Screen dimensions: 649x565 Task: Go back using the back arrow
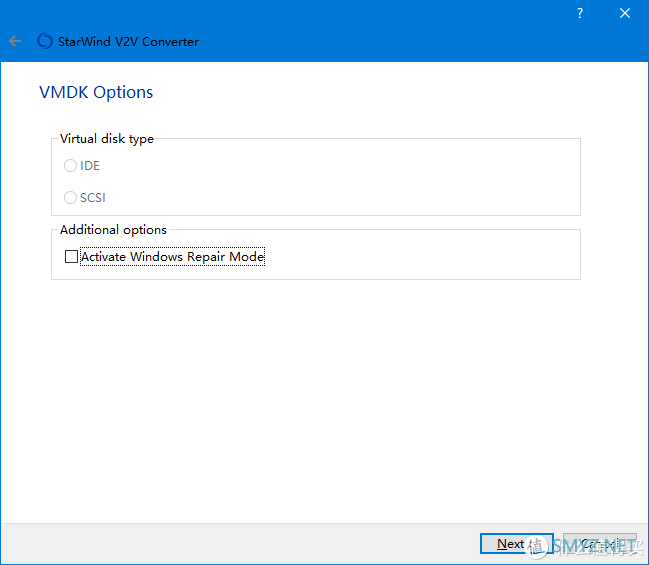click(x=15, y=42)
